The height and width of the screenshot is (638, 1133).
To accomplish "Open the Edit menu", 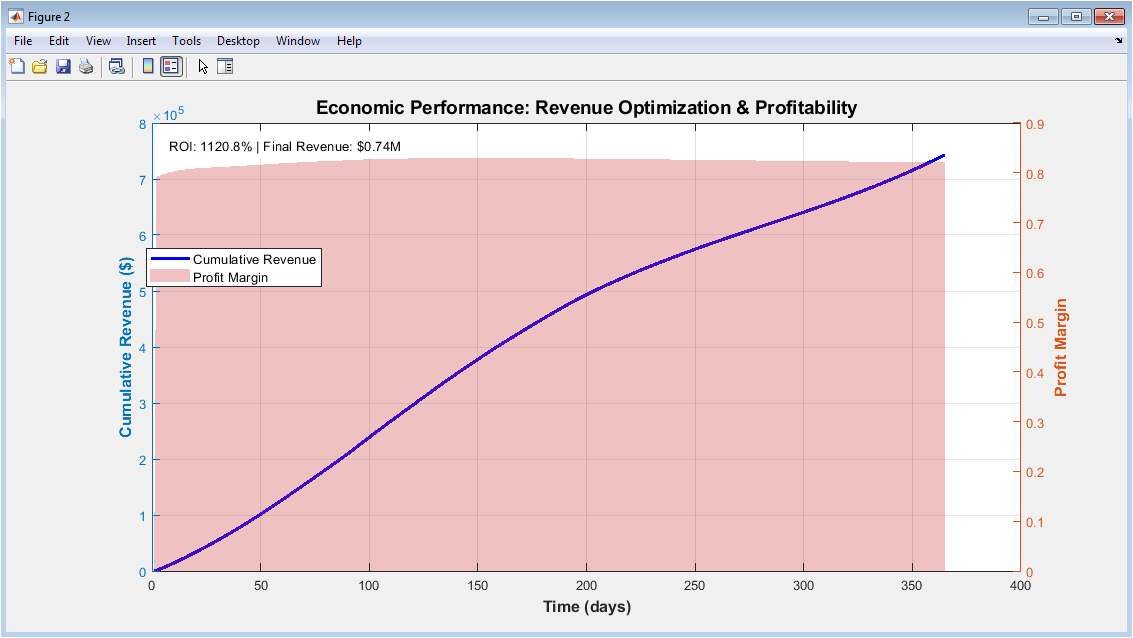I will click(59, 41).
